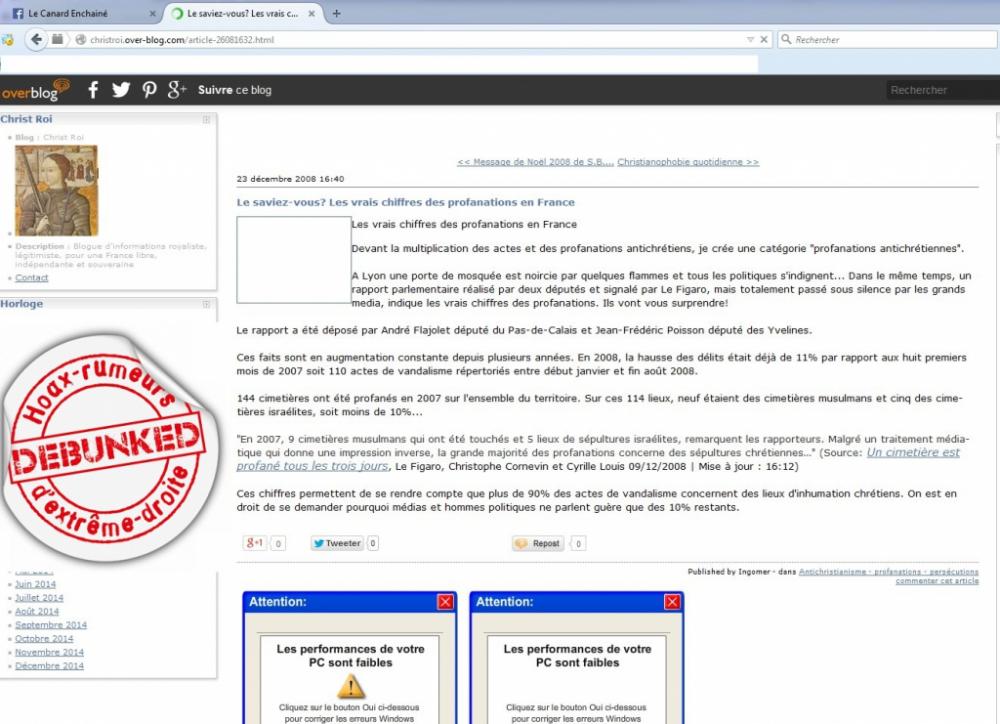Image resolution: width=1000 pixels, height=724 pixels.
Task: Stop loading the page with the X button
Action: 764,40
